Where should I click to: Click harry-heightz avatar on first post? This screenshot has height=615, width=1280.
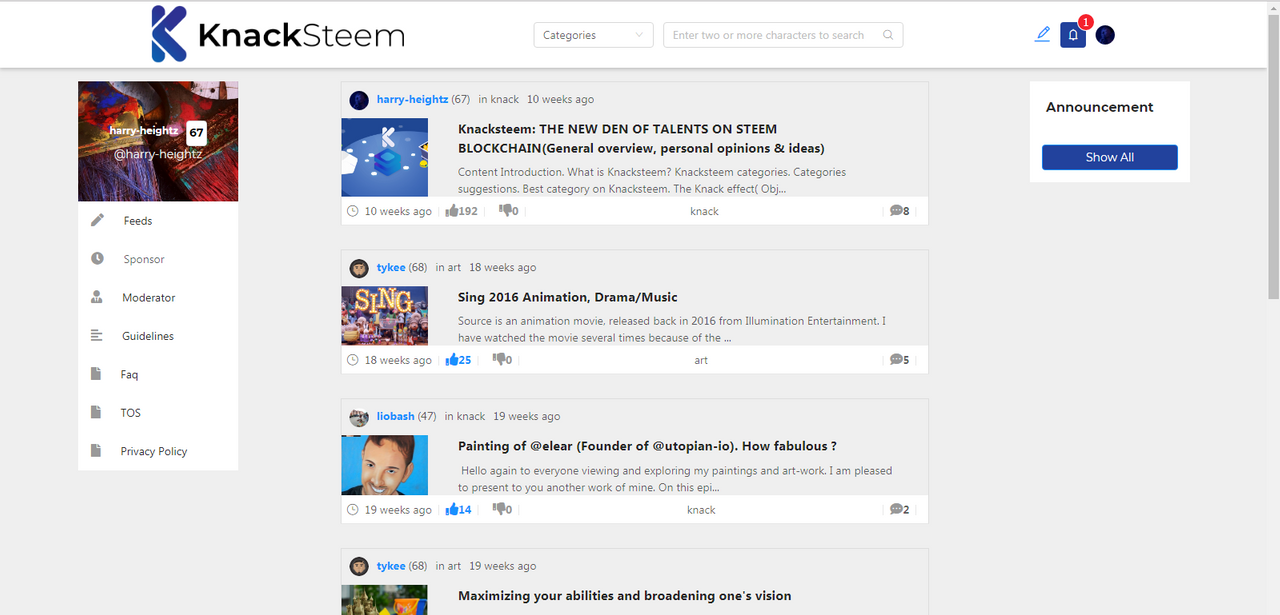coord(359,100)
